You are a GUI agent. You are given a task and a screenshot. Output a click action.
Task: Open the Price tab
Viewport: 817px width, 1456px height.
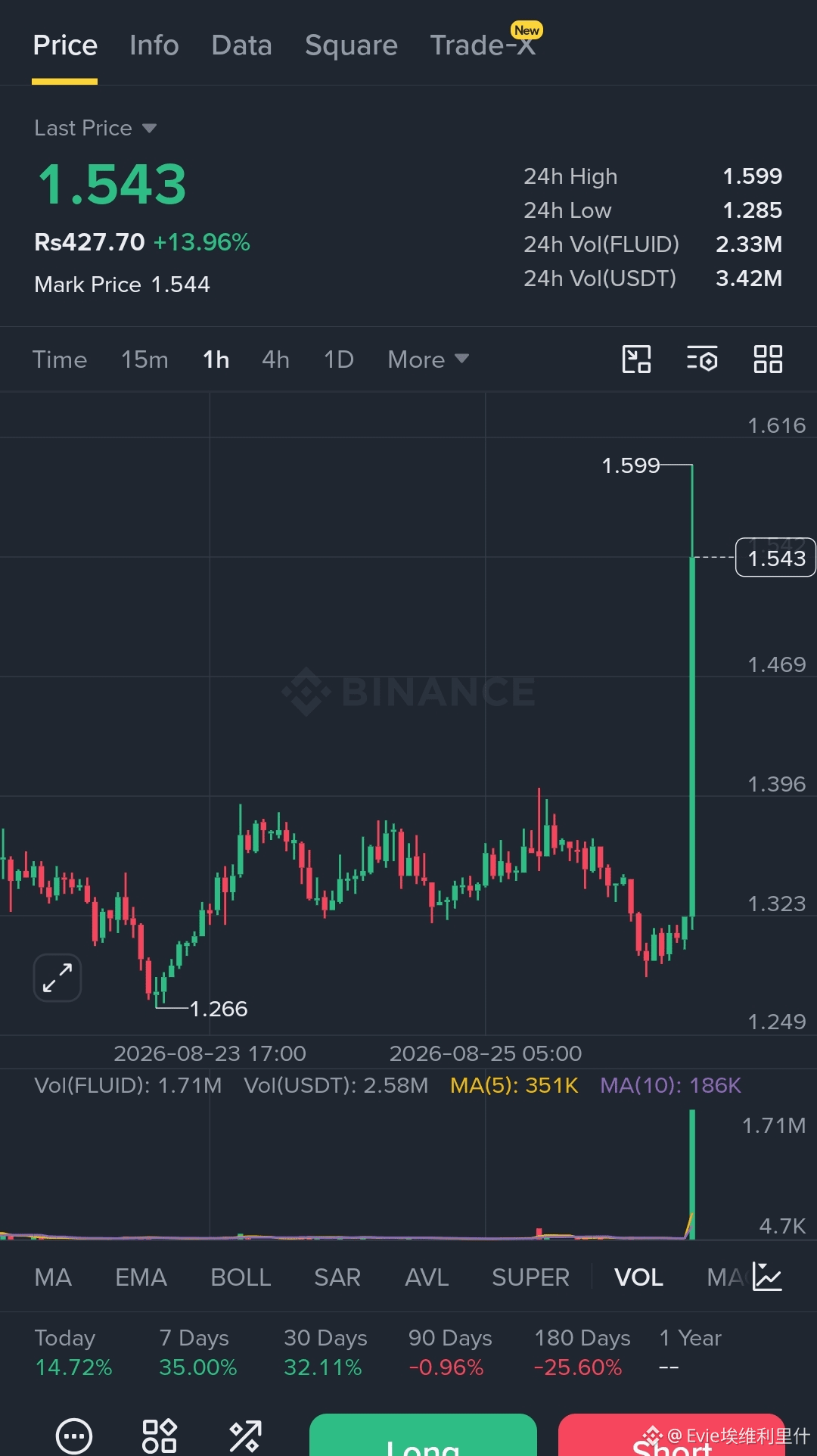pyautogui.click(x=65, y=45)
